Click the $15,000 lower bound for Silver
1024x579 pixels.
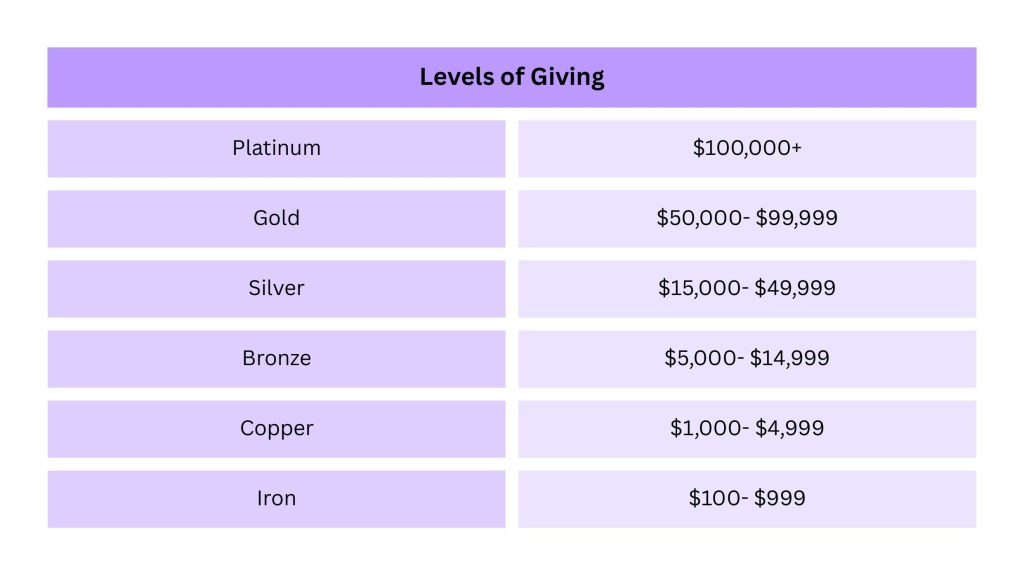coord(696,288)
